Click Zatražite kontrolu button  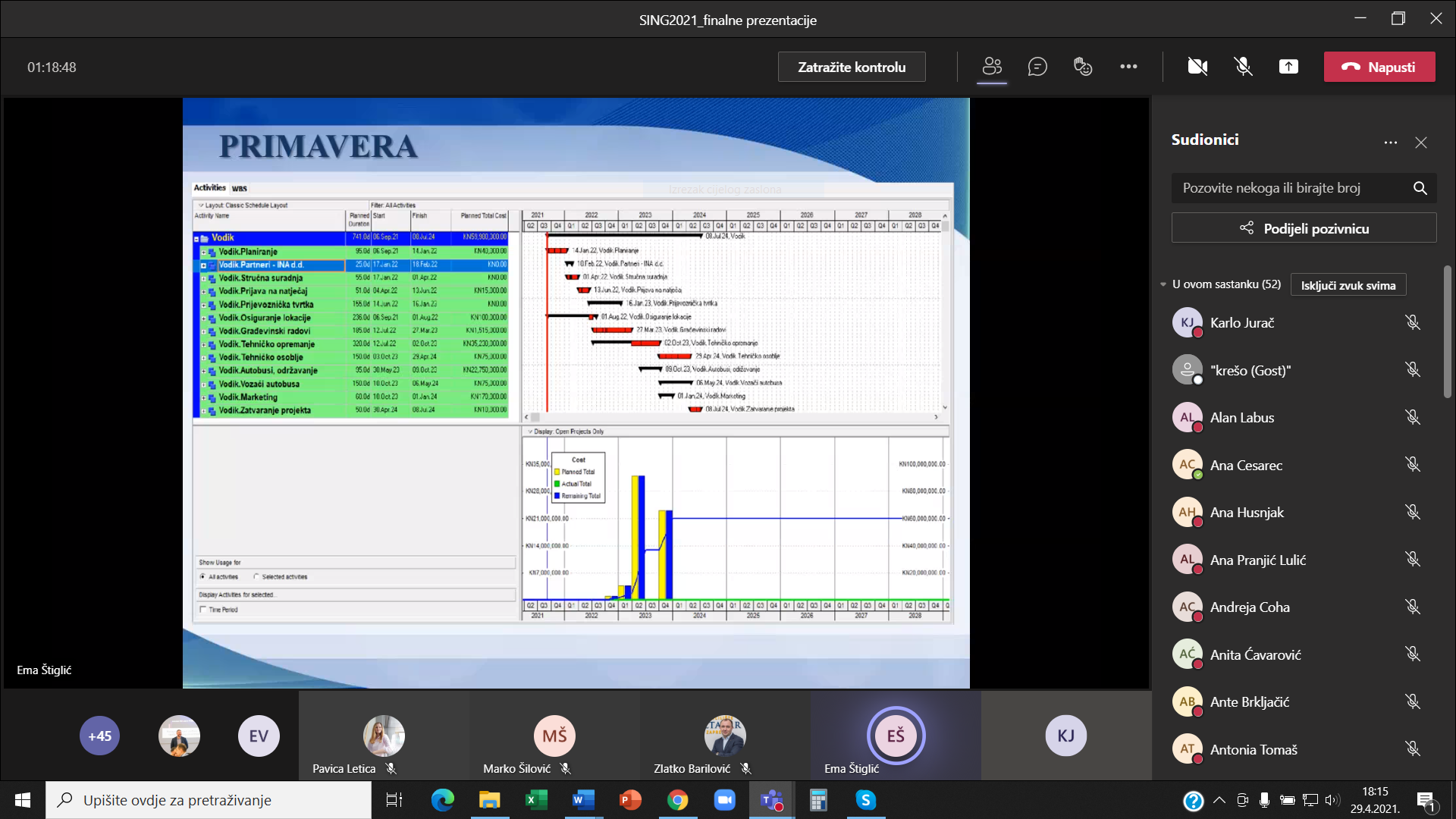(x=852, y=67)
